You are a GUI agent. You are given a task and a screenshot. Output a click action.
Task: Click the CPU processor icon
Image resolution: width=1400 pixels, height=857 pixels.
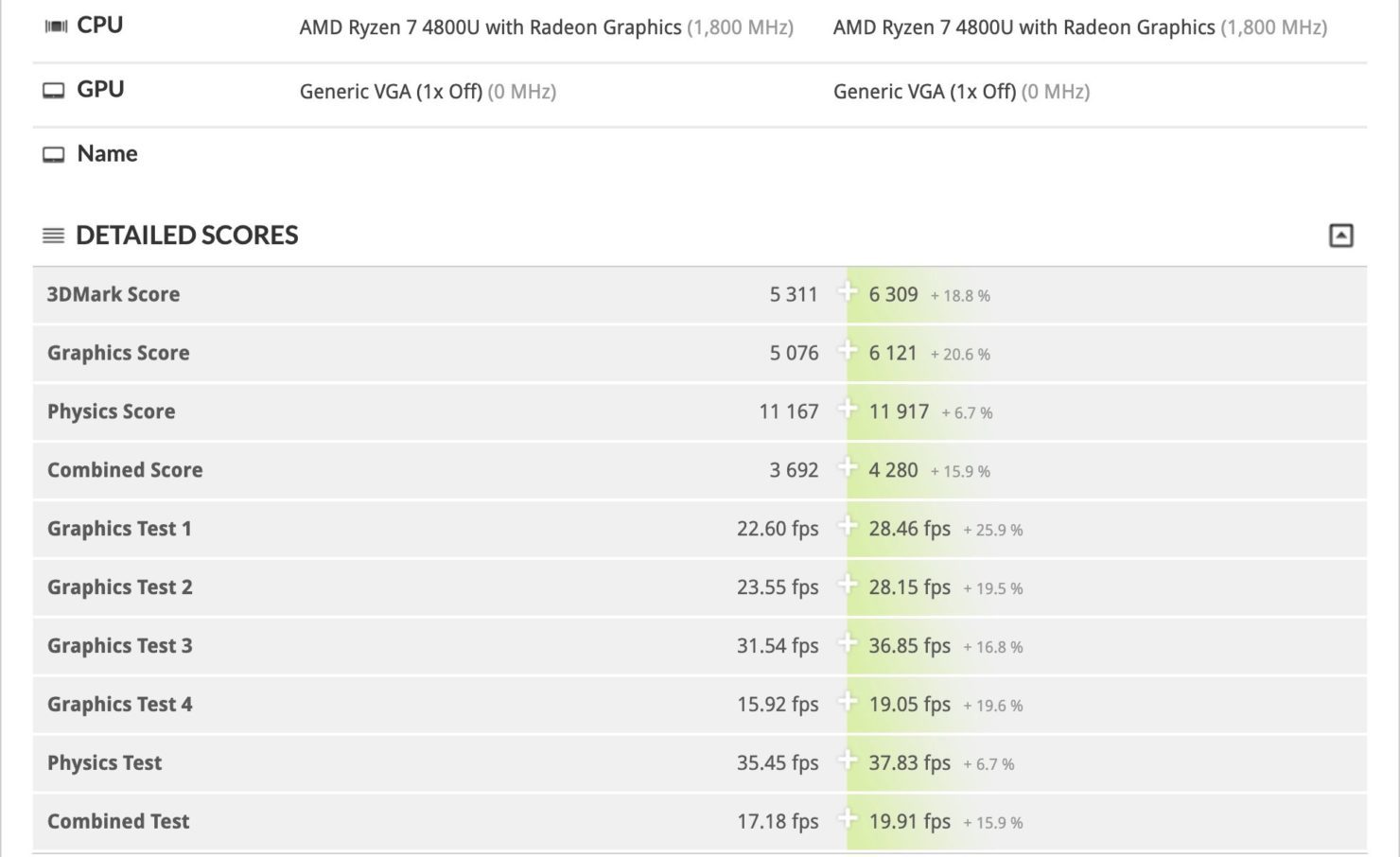click(x=58, y=25)
